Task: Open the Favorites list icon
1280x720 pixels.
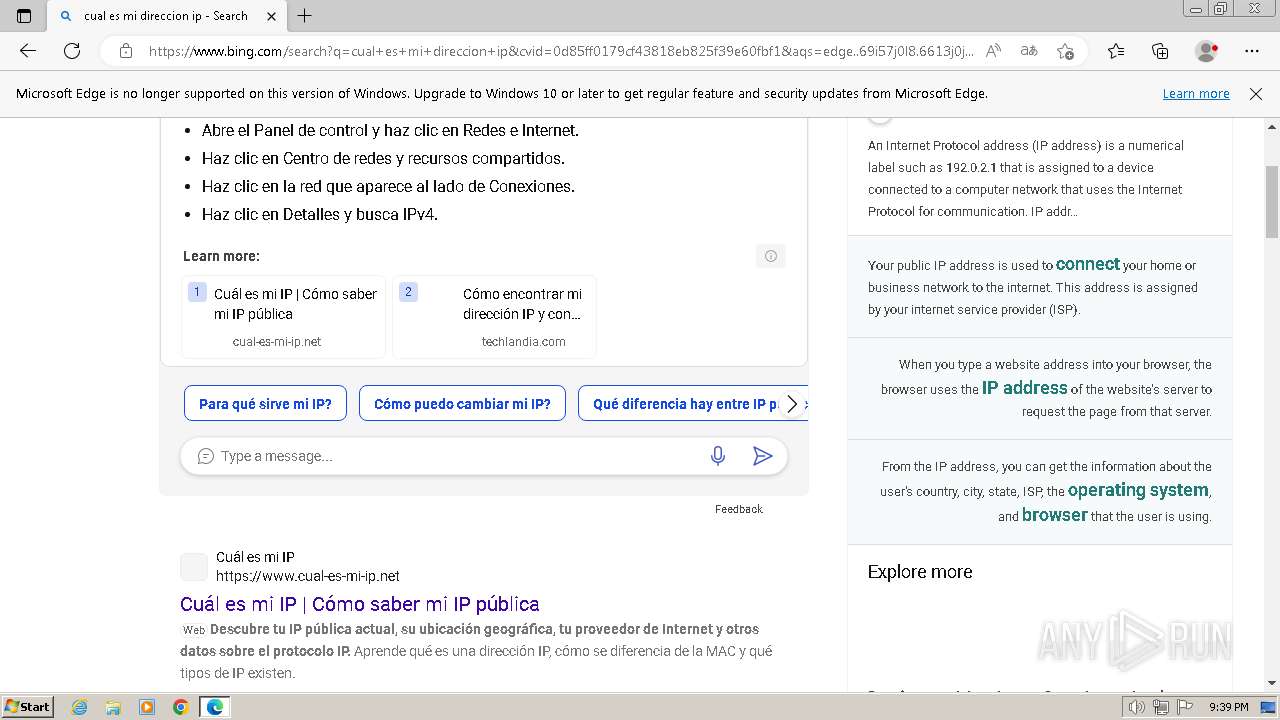Action: point(1116,51)
